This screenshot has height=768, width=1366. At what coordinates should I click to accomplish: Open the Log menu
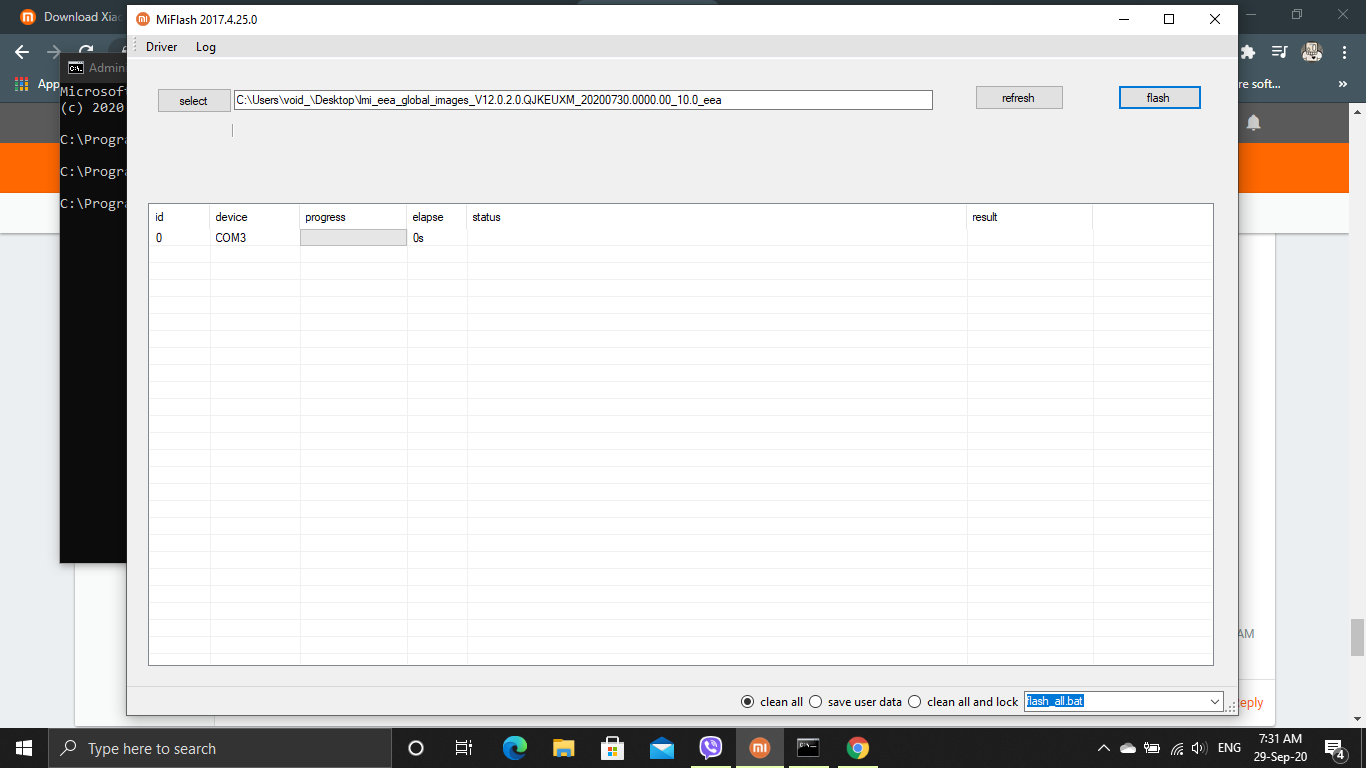[x=205, y=47]
